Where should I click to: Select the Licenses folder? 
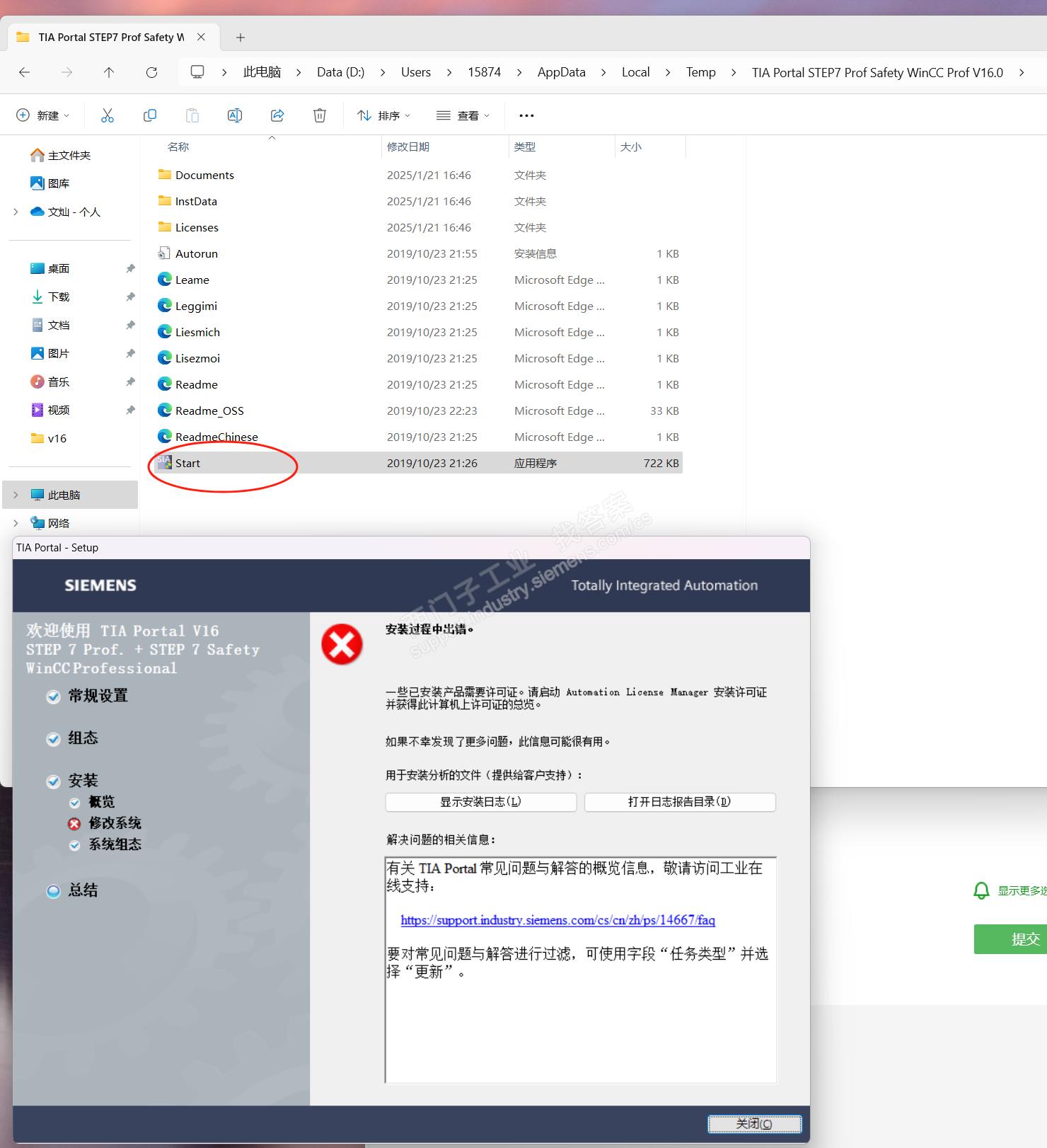(418, 227)
